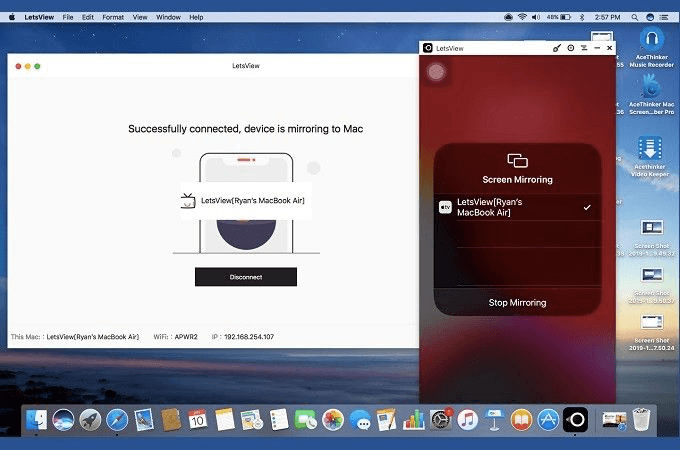Screen dimensions: 680x450
Task: Click the Disconnect button
Action: (x=245, y=277)
